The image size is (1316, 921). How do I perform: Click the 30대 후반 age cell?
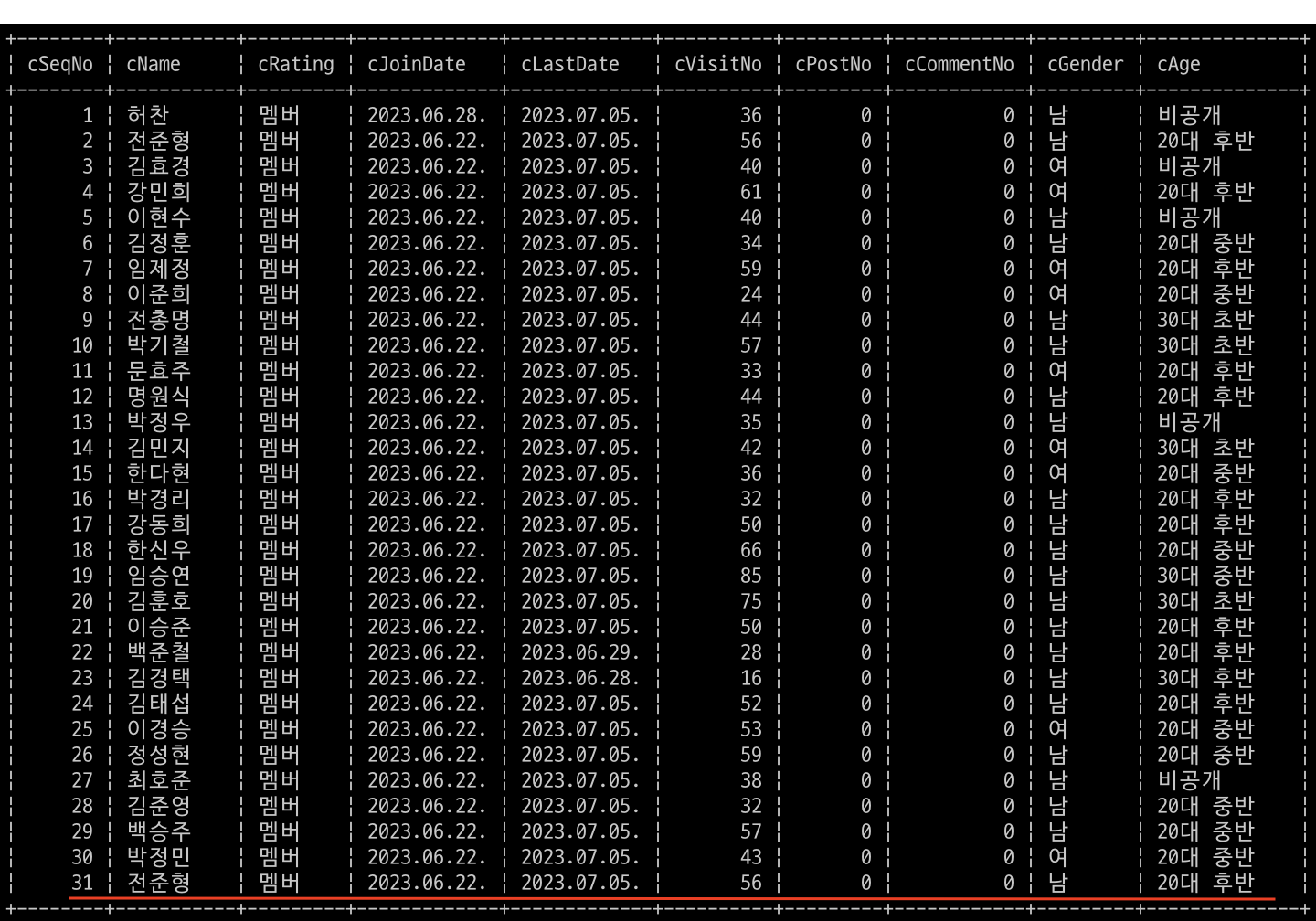[1206, 678]
